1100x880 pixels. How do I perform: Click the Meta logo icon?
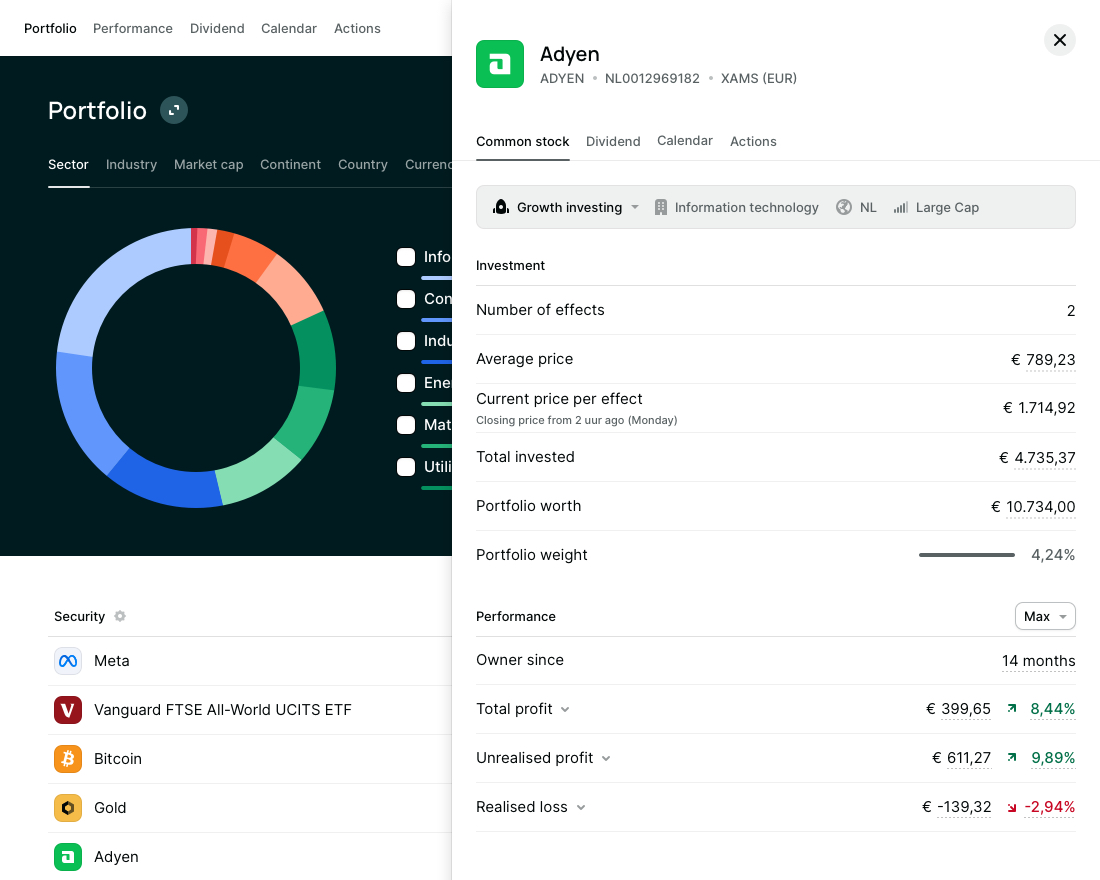coord(68,661)
